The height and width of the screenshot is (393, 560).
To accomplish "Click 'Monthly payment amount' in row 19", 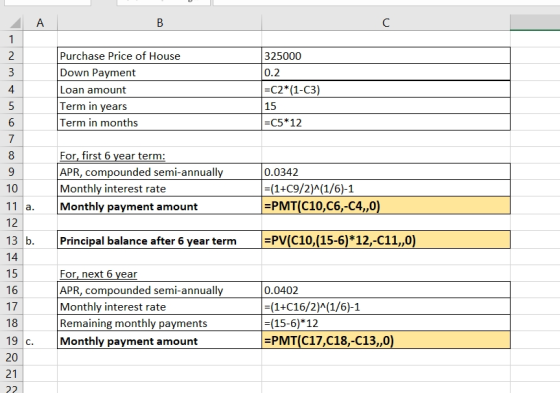I will pos(160,340).
